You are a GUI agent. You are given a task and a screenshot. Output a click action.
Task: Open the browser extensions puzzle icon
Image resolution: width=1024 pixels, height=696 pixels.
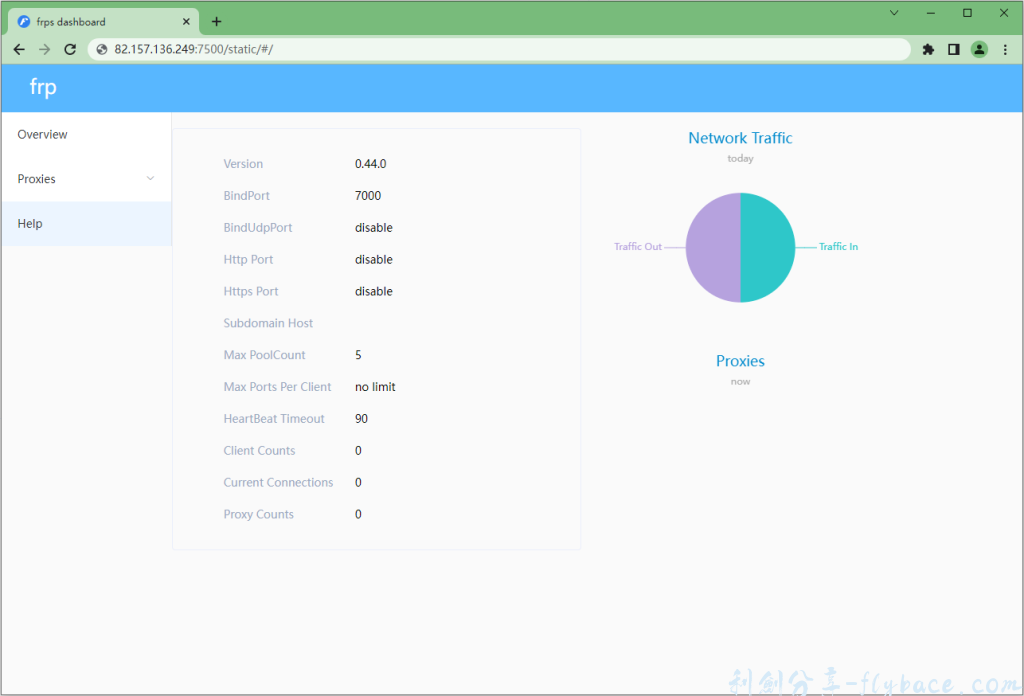point(928,49)
